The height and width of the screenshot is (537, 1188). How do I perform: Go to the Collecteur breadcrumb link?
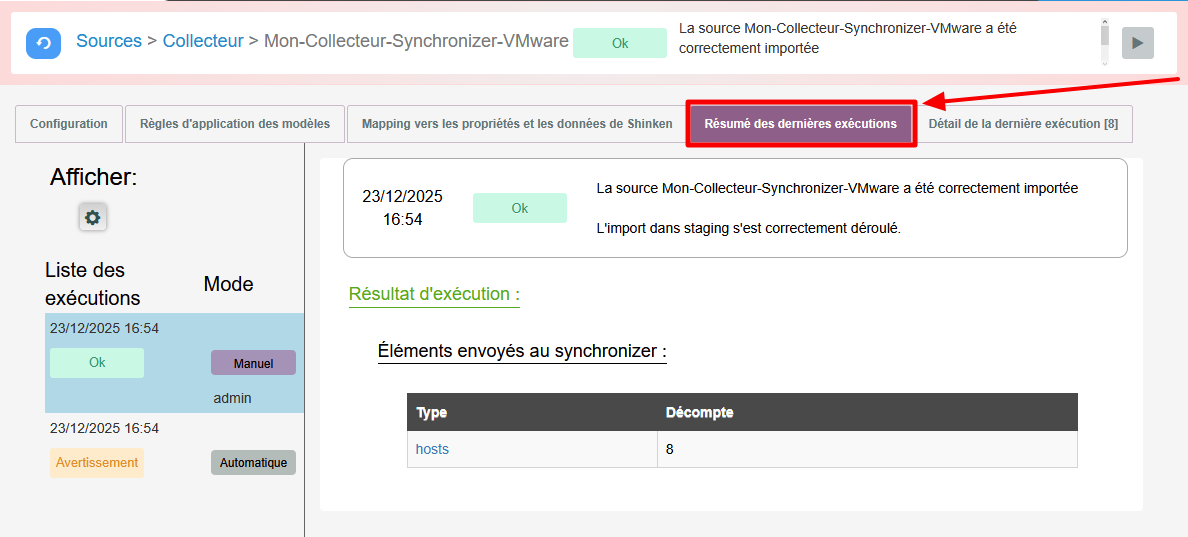tap(203, 41)
